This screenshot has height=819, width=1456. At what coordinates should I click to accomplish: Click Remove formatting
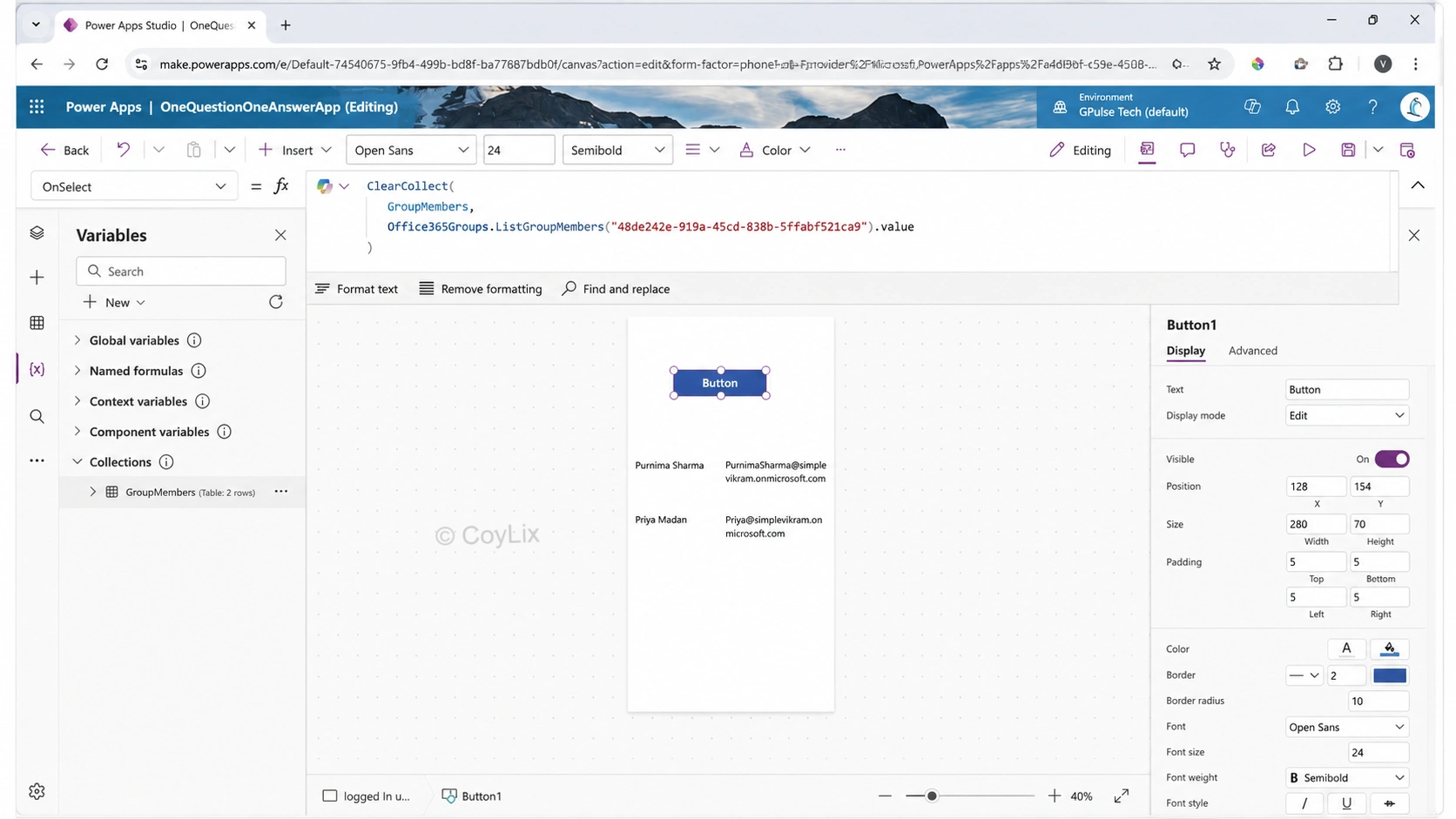coord(481,289)
